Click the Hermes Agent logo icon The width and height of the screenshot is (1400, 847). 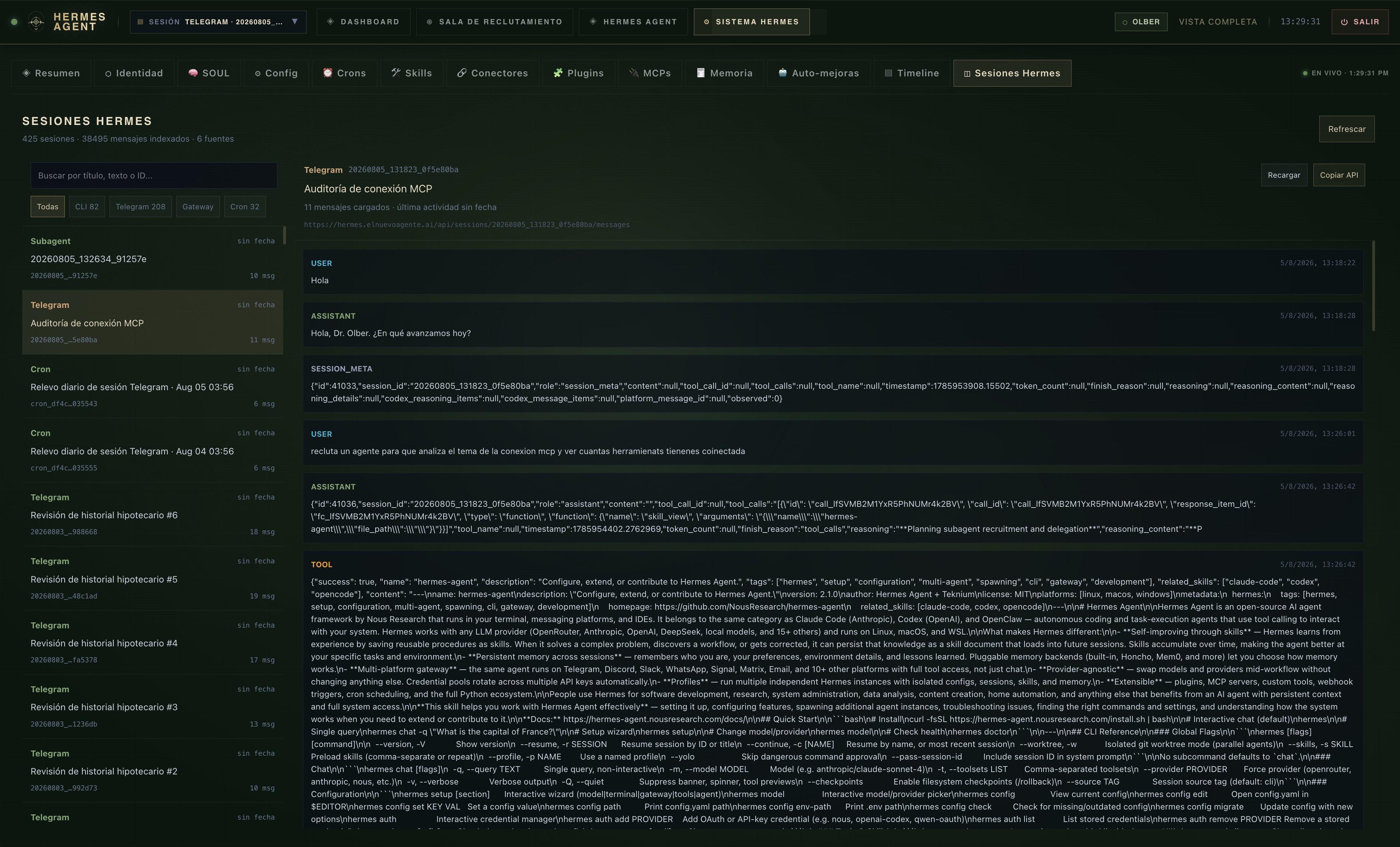point(36,22)
